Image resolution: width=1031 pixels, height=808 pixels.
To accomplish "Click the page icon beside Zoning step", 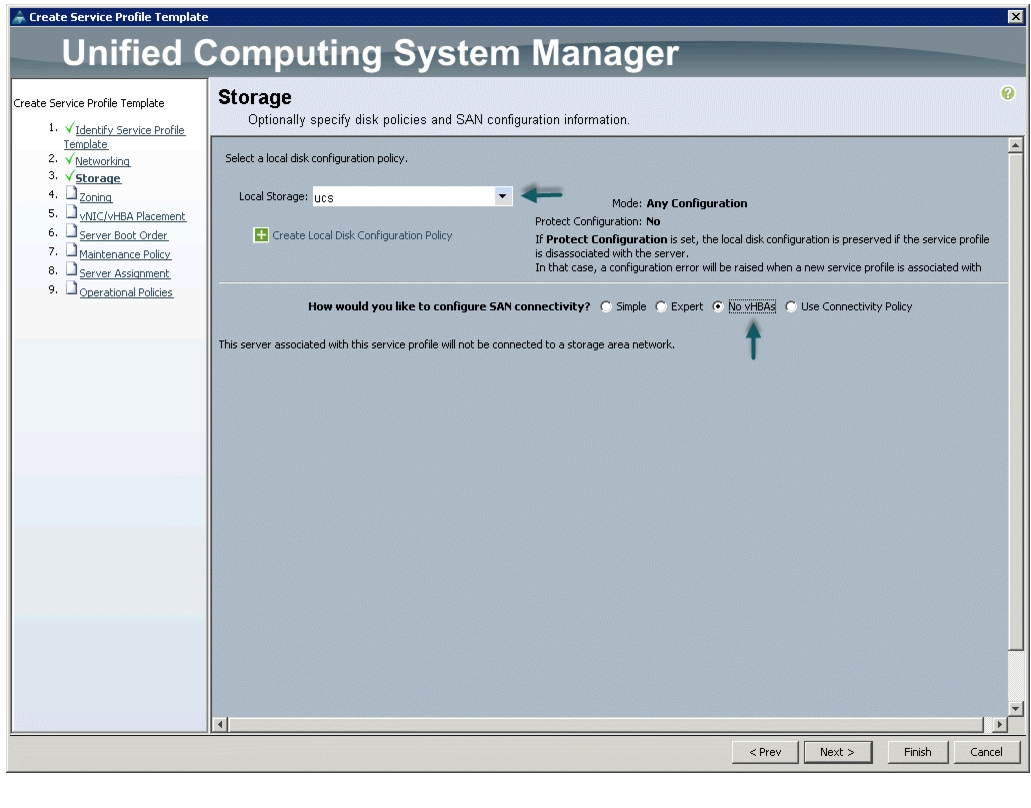I will click(71, 193).
